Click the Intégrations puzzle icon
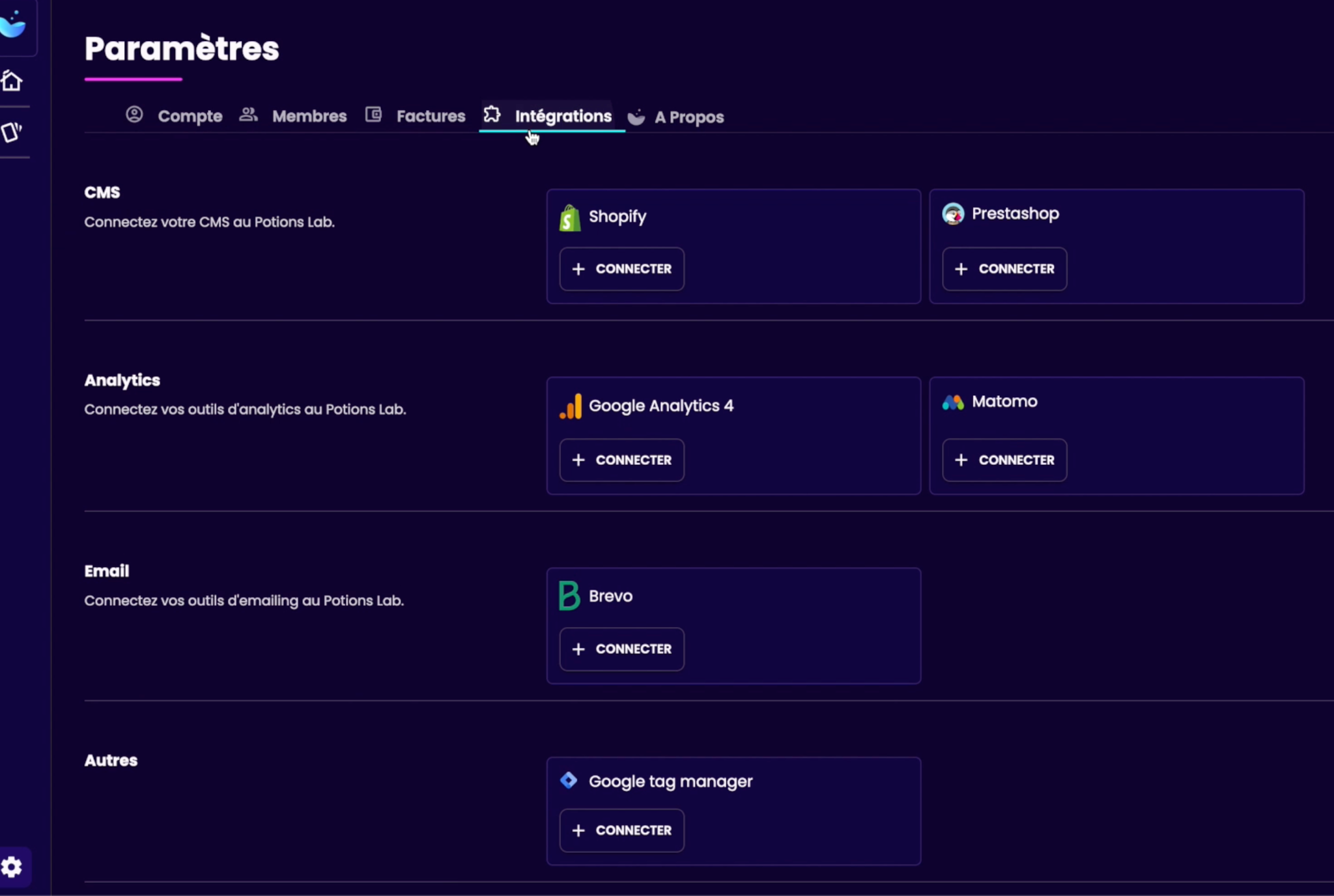This screenshot has width=1334, height=896. pyautogui.click(x=492, y=115)
